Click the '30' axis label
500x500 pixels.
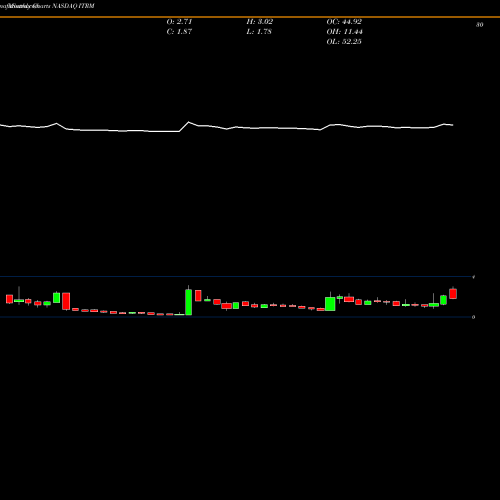pyautogui.click(x=479, y=25)
